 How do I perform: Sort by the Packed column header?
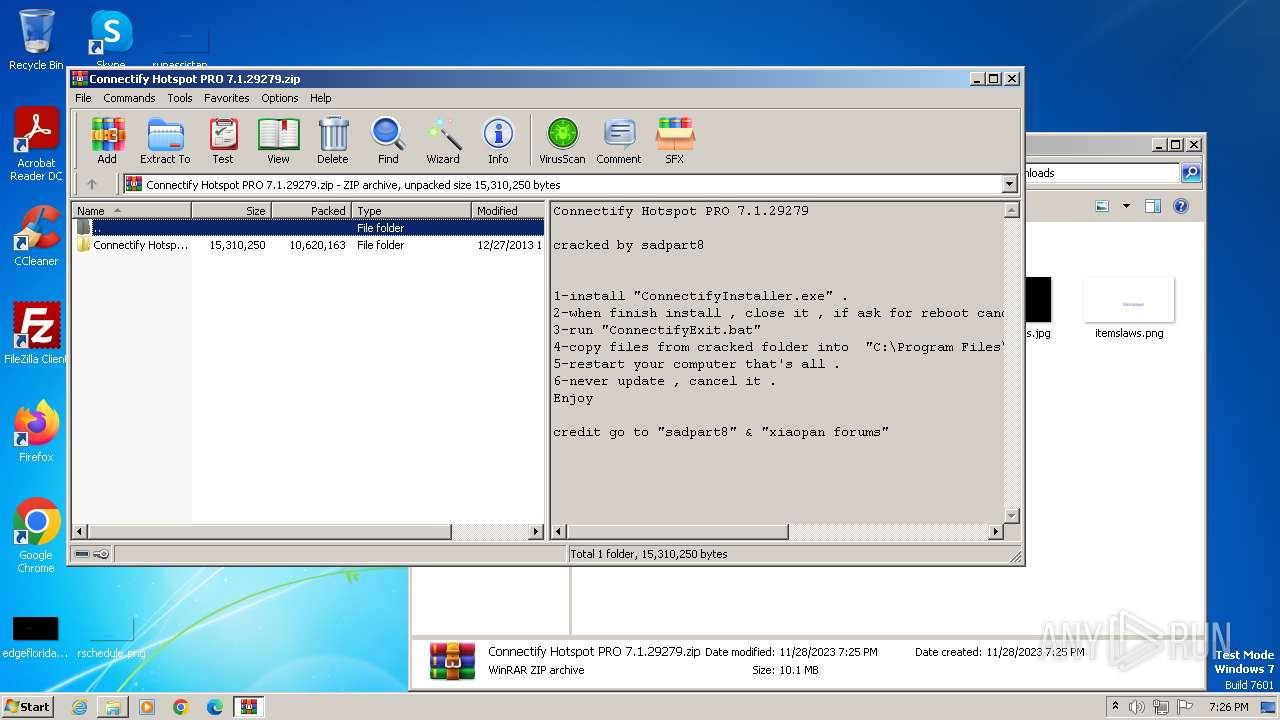tap(311, 210)
